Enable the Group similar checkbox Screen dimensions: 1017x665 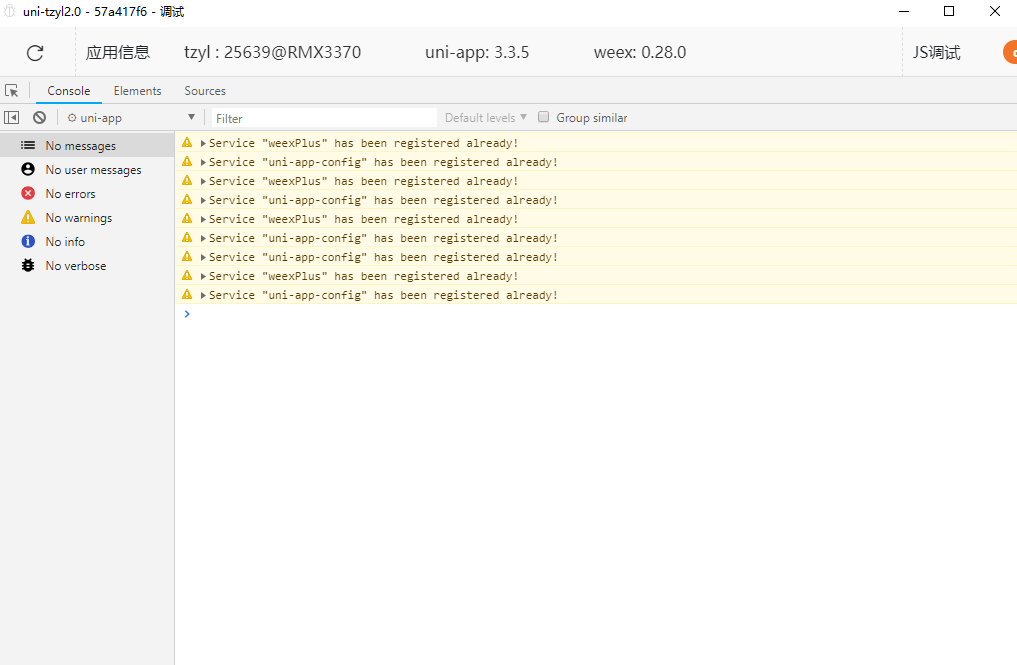coord(544,117)
